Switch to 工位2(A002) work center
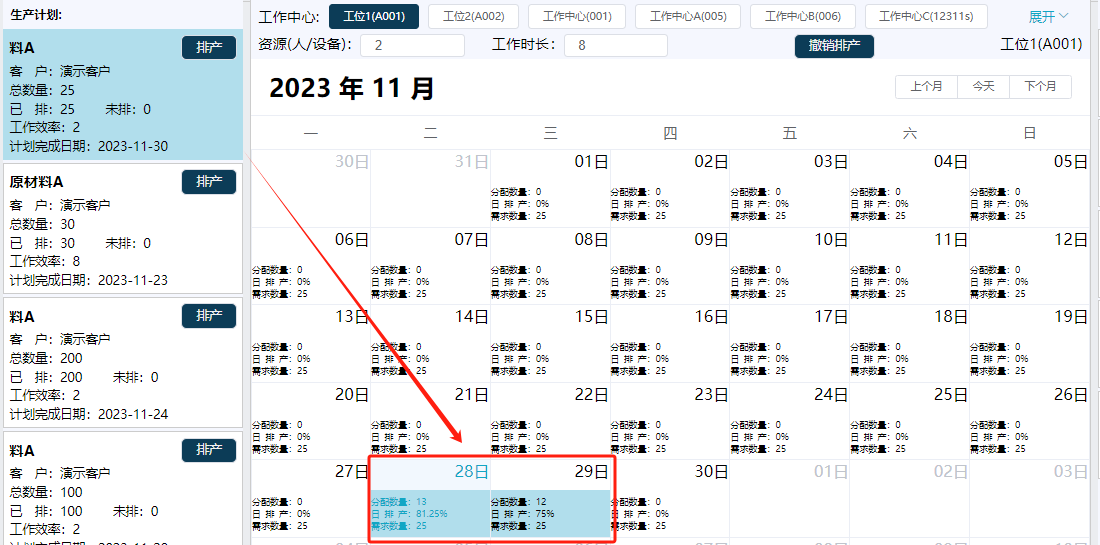Image resolution: width=1100 pixels, height=545 pixels. [473, 16]
